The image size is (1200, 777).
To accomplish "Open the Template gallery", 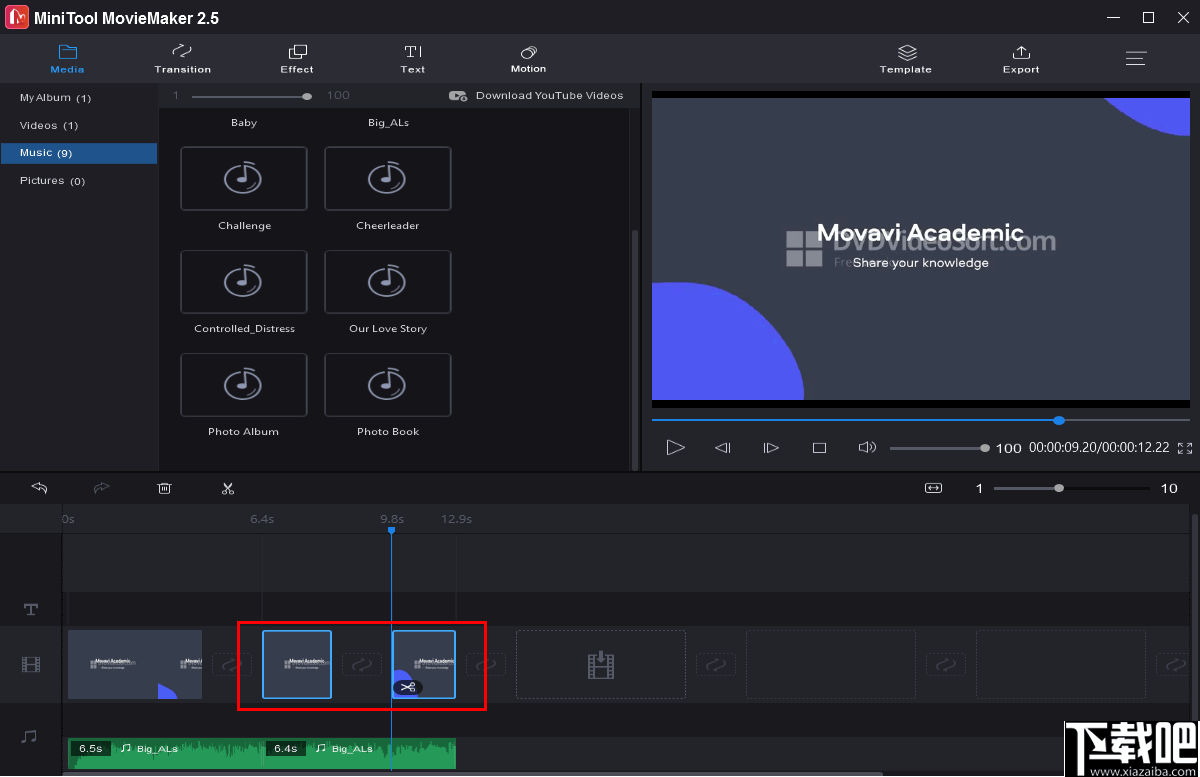I will click(x=906, y=58).
